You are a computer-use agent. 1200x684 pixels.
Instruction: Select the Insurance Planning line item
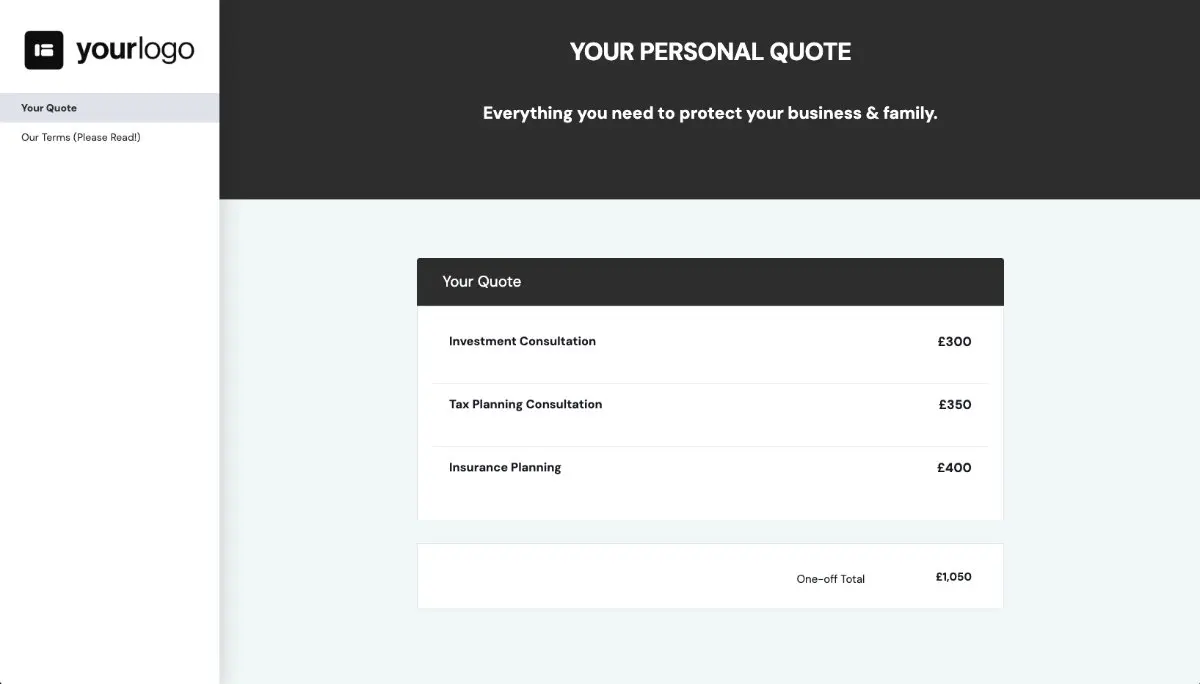tap(505, 467)
